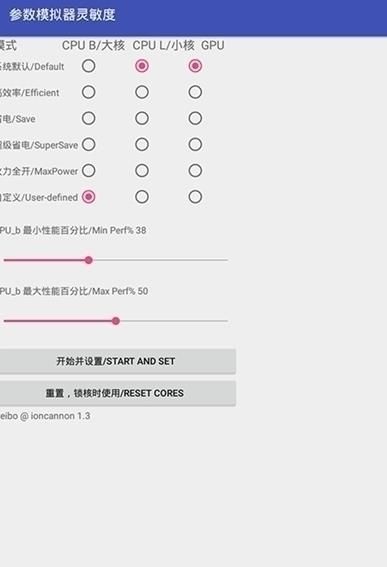The height and width of the screenshot is (567, 387).
Task: Choose Efficient mode for CPU B
Action: click(89, 92)
